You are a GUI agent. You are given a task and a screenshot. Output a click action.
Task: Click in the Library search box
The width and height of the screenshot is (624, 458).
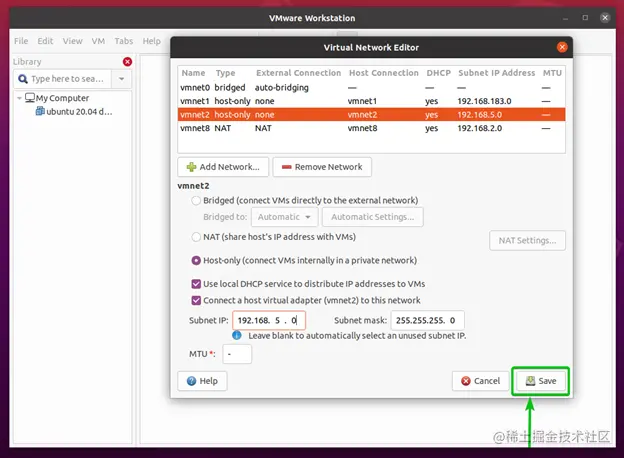pyautogui.click(x=63, y=79)
